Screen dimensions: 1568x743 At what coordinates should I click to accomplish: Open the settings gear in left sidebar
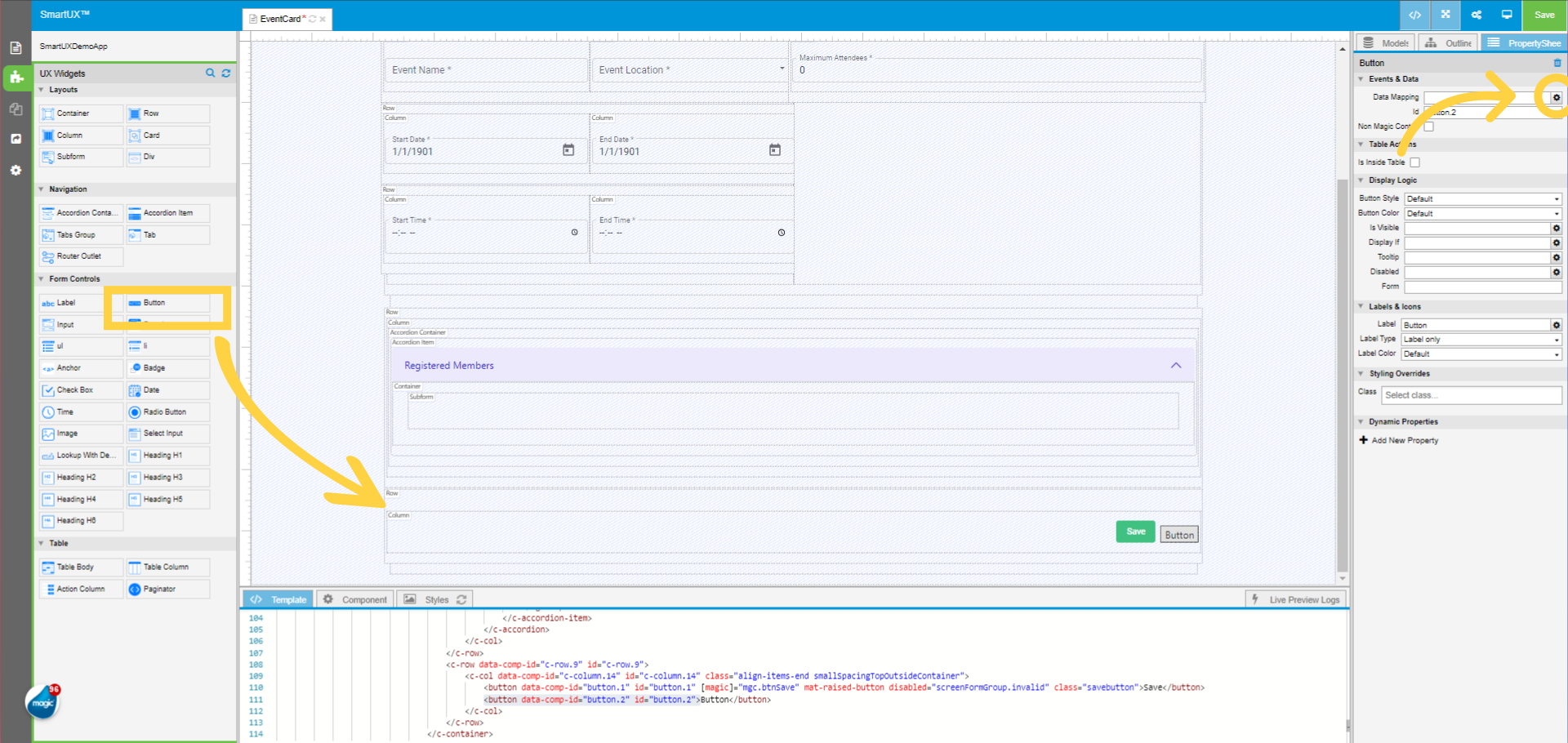[x=16, y=170]
